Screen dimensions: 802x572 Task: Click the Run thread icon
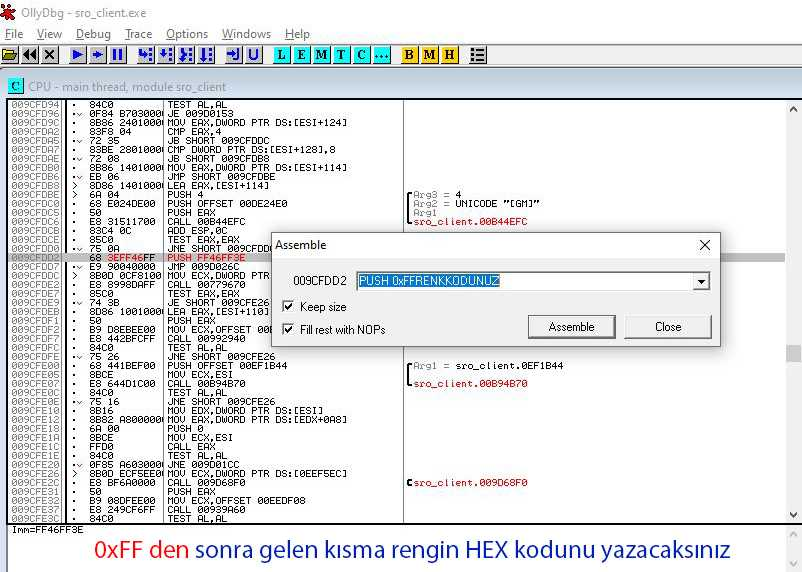coord(98,55)
